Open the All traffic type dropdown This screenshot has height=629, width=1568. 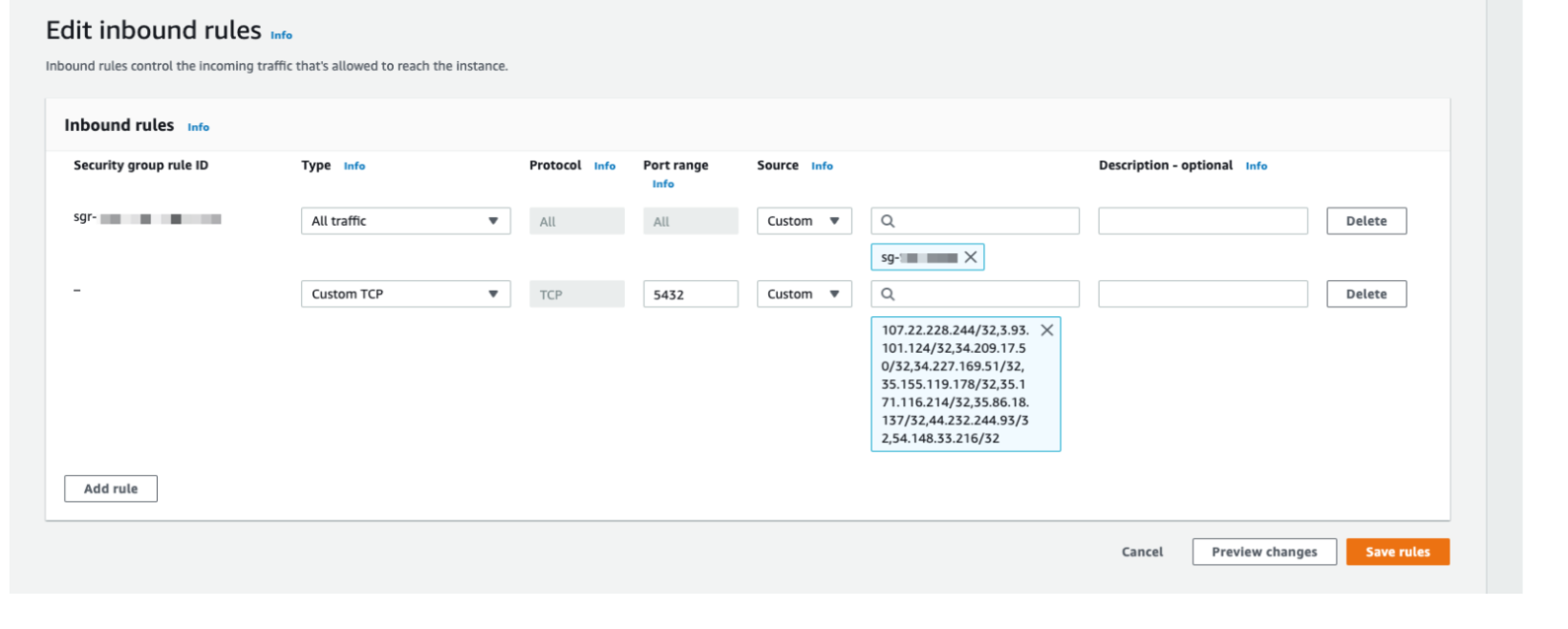pyautogui.click(x=405, y=221)
